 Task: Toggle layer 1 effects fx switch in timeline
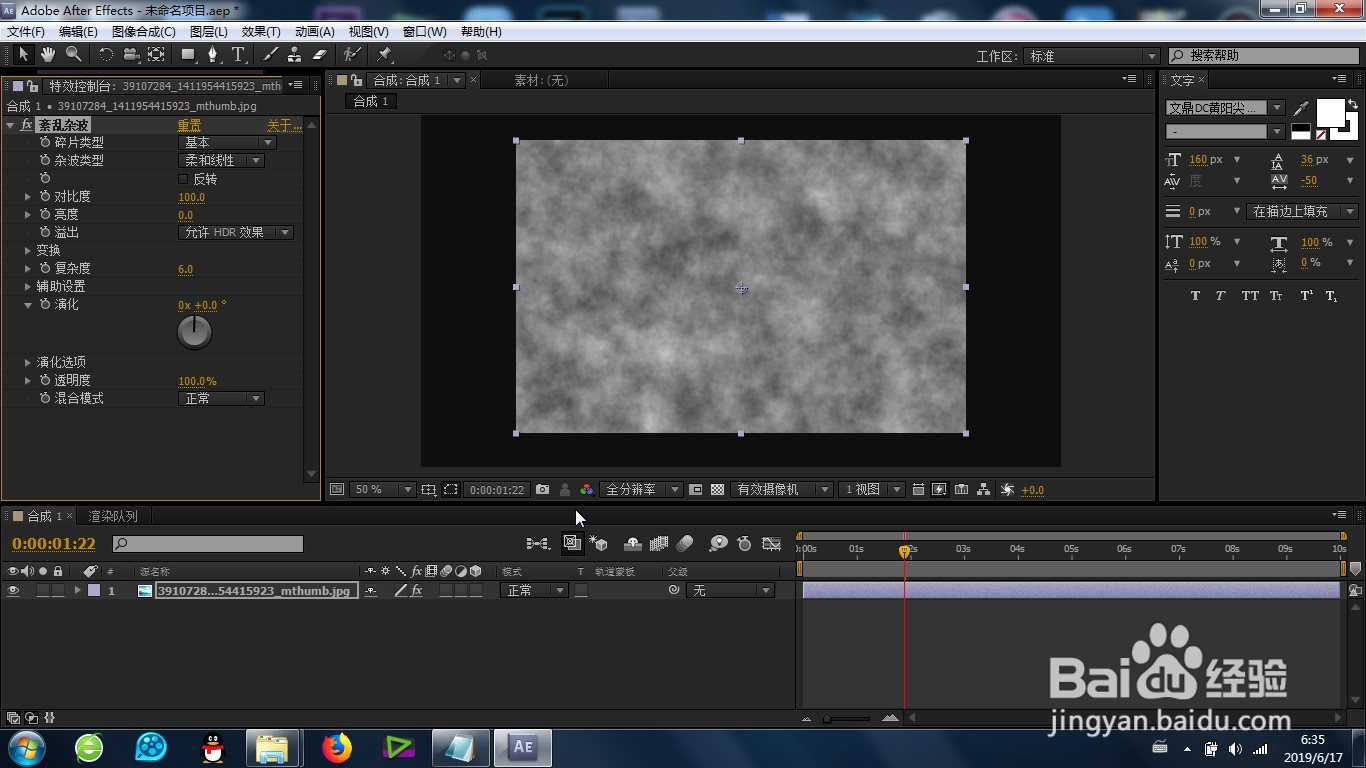(417, 591)
